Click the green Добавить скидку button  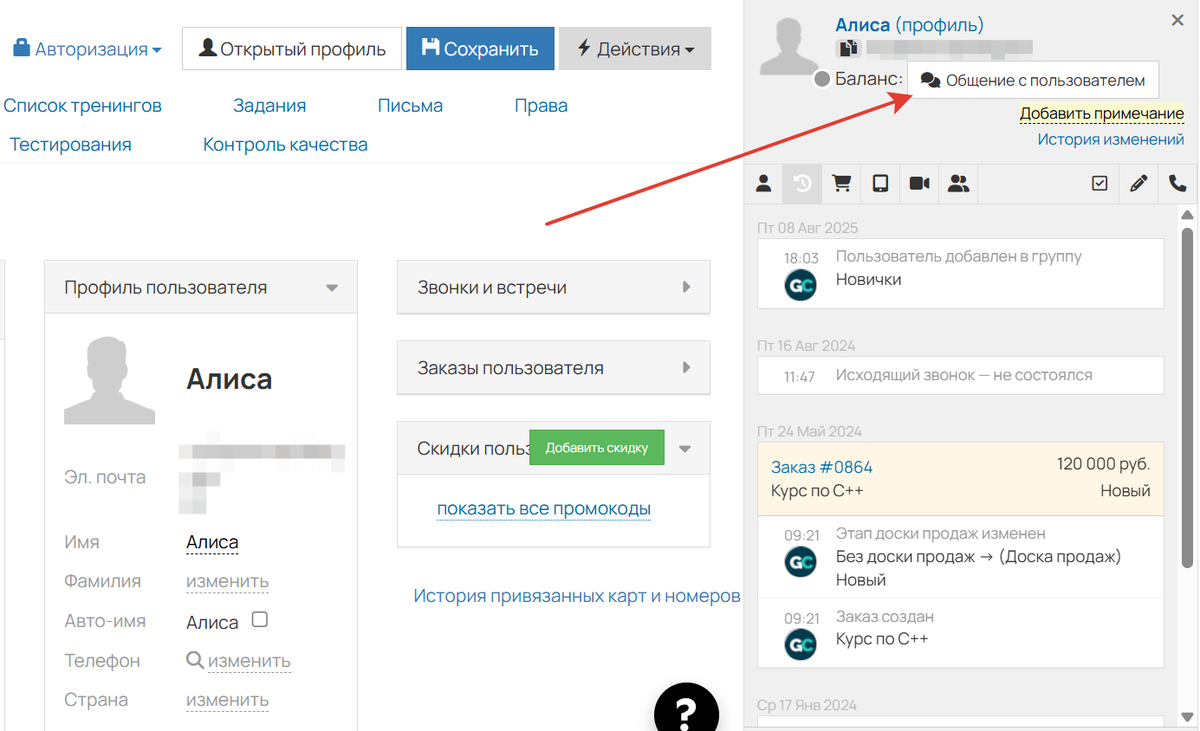pos(596,448)
